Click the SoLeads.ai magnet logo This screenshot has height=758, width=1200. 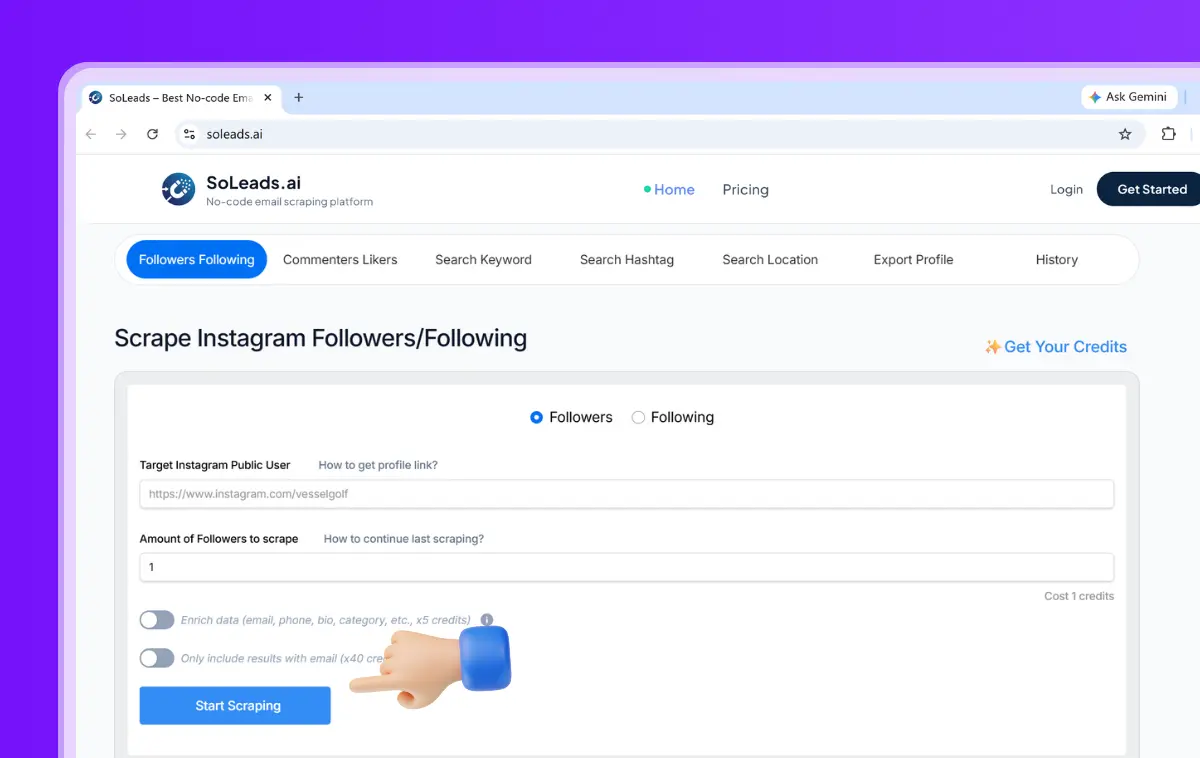click(178, 189)
